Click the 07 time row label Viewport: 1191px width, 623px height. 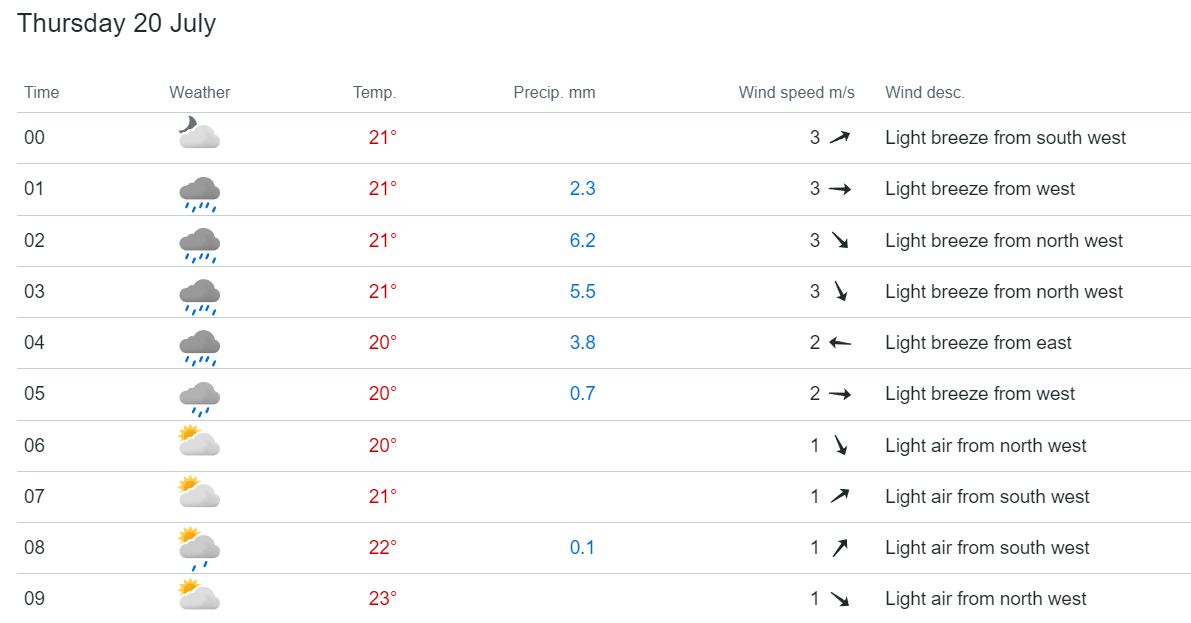coord(34,497)
